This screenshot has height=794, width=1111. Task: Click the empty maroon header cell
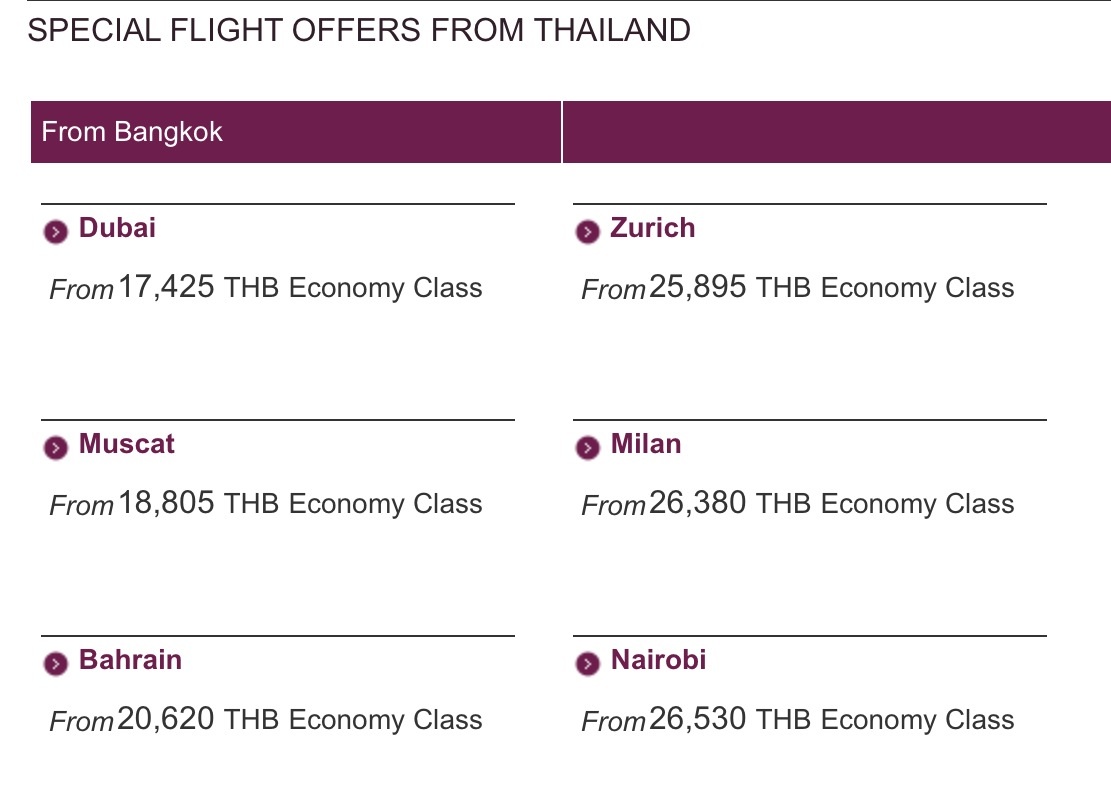[837, 132]
